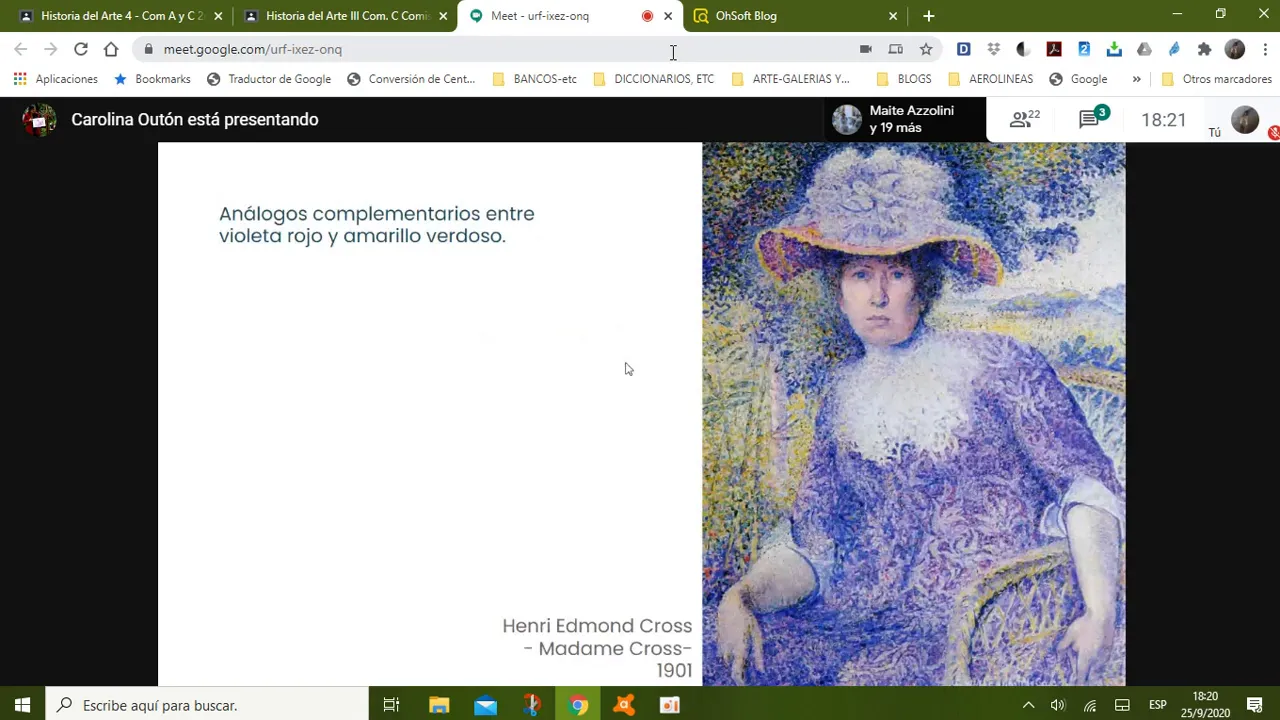This screenshot has height=720, width=1280.
Task: Bookmark this page with the star icon
Action: [x=926, y=49]
